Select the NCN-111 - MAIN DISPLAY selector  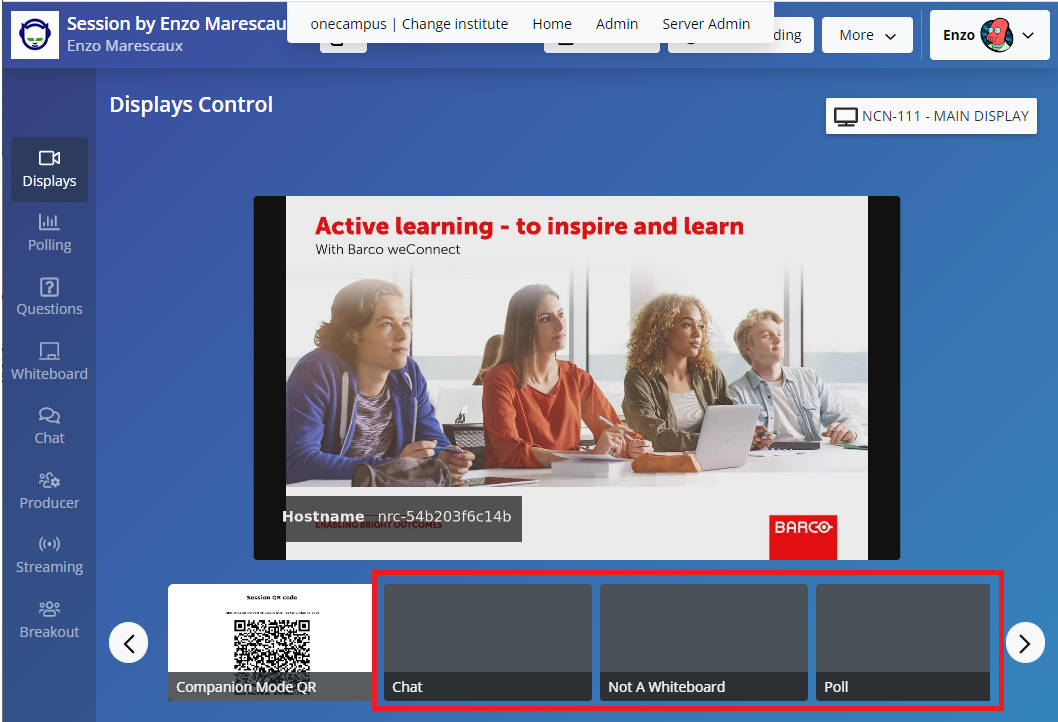coord(931,116)
